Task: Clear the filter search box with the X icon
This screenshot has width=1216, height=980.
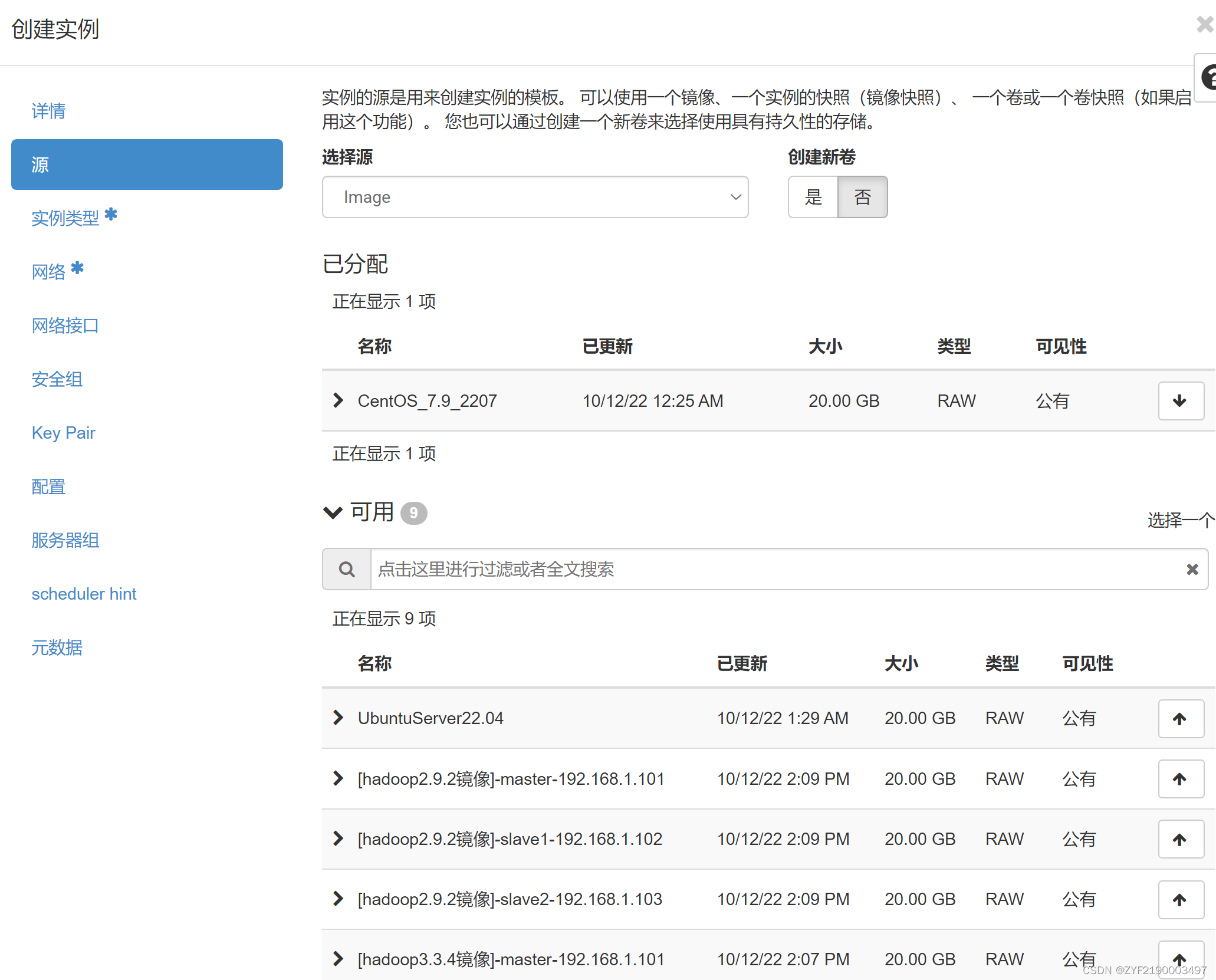Action: 1192,569
